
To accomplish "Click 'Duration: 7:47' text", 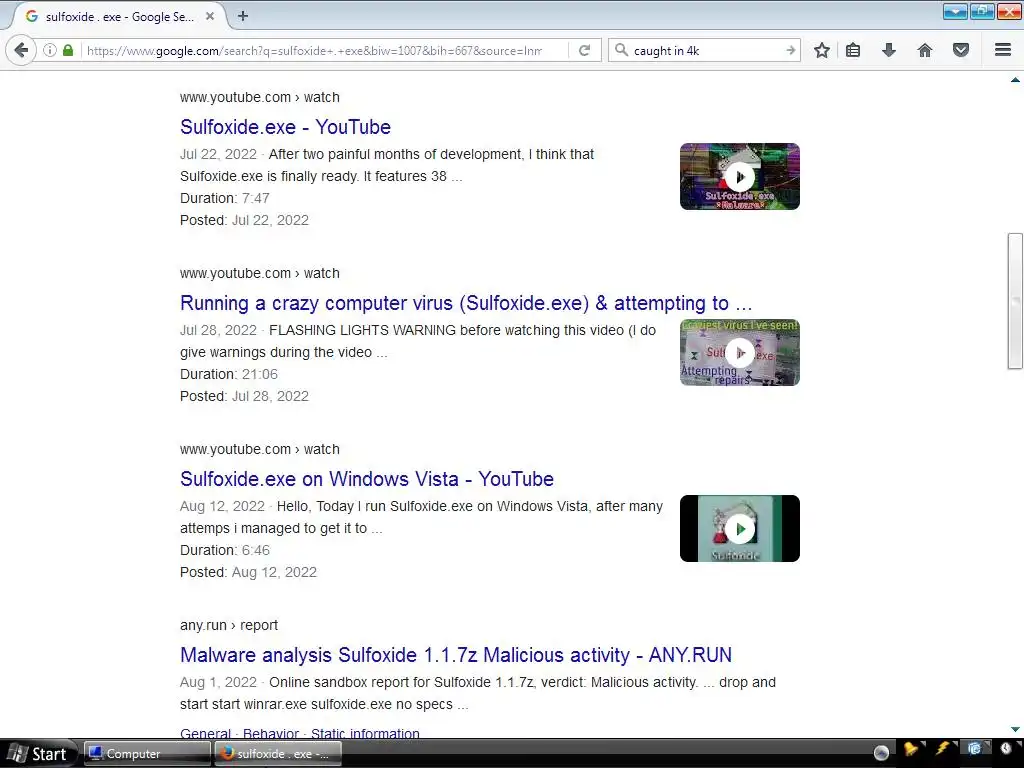I will (225, 198).
